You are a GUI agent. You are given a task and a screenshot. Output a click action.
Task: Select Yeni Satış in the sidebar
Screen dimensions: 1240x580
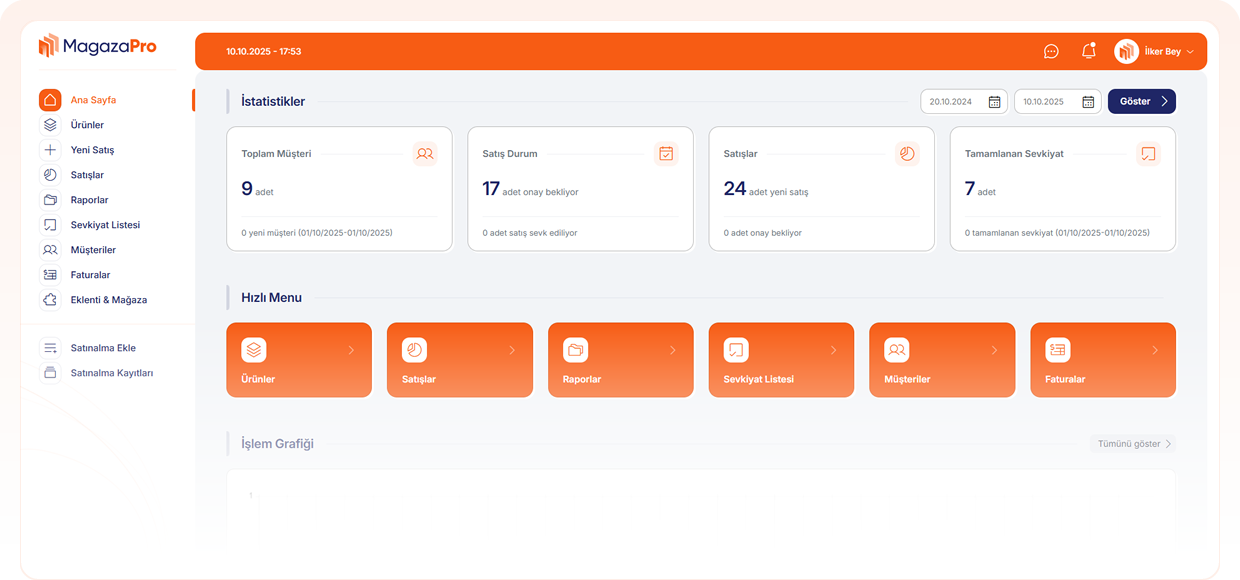[92, 150]
